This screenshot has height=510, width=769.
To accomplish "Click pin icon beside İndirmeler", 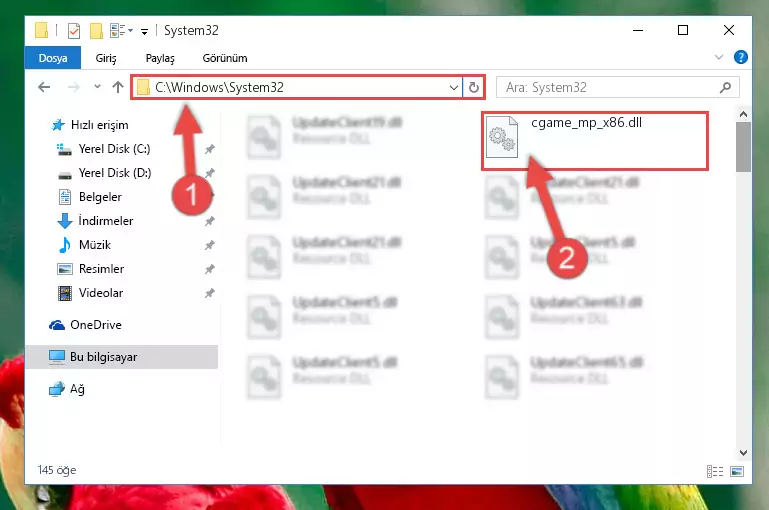I will coord(209,221).
